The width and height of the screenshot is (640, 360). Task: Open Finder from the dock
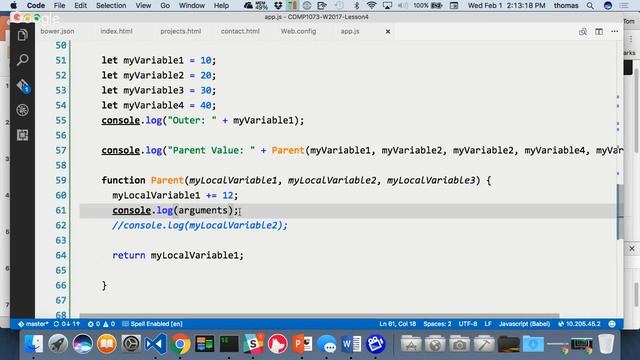pos(33,344)
